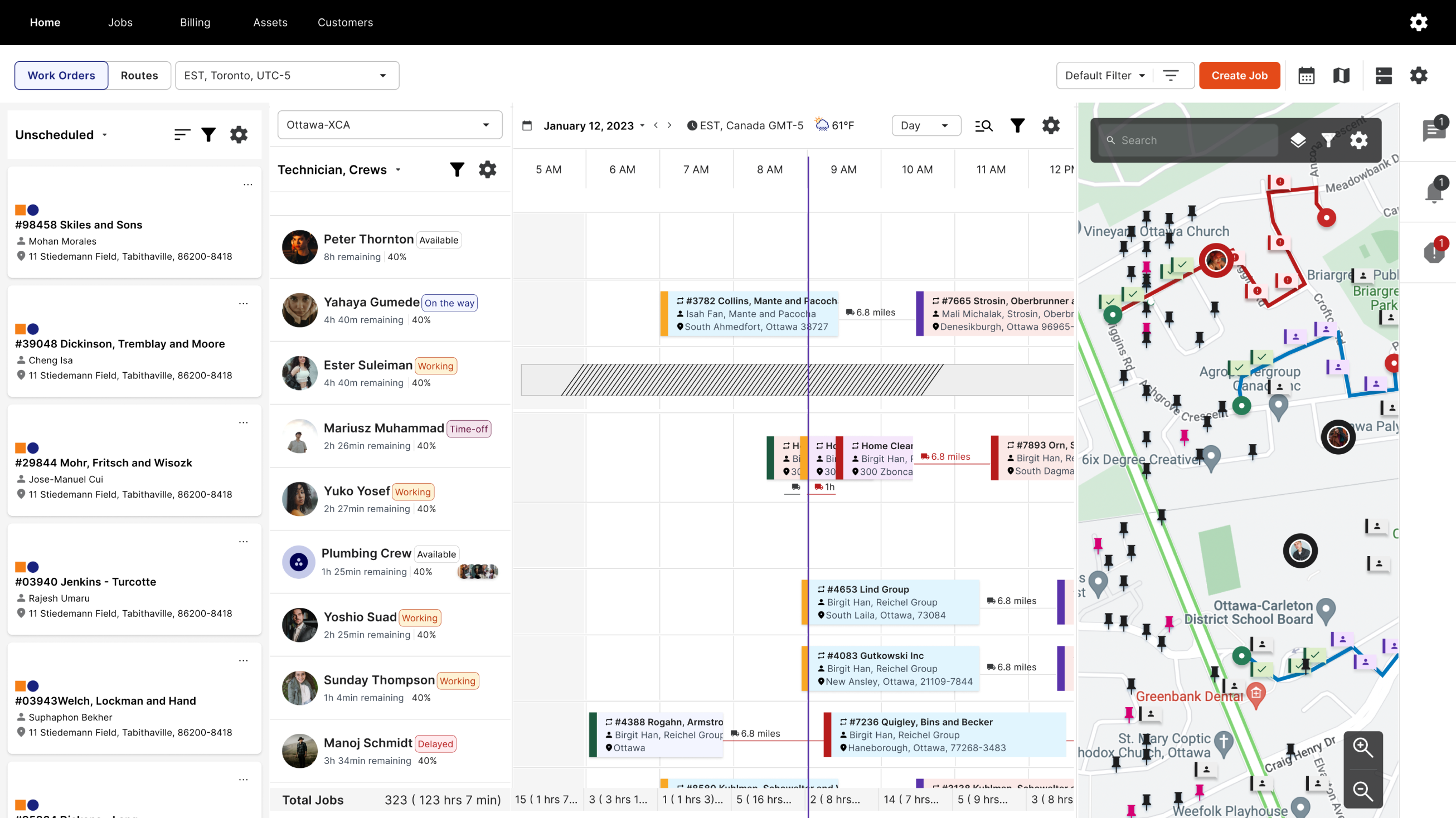Go to next day arrow
Image resolution: width=1456 pixels, height=818 pixels.
point(669,125)
